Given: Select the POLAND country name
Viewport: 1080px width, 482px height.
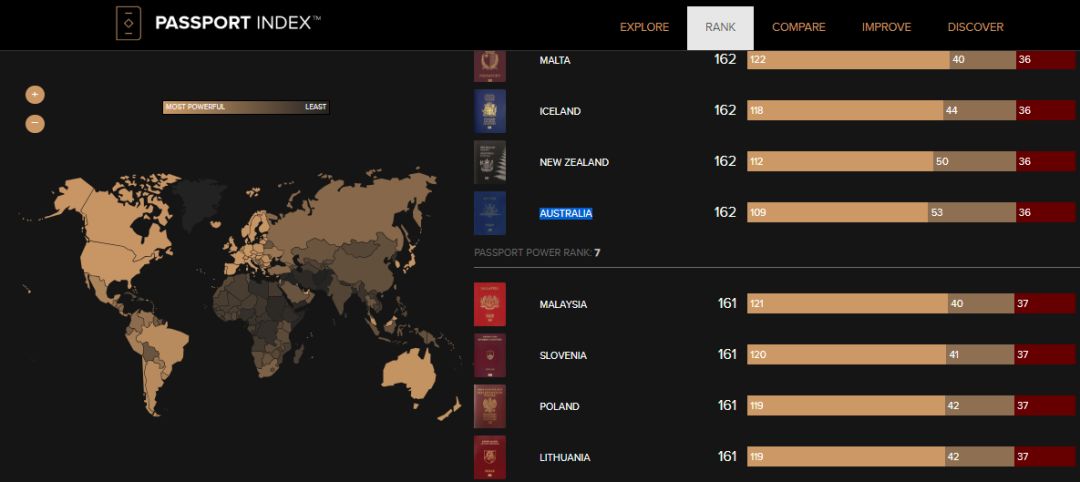Looking at the screenshot, I should click(x=559, y=406).
